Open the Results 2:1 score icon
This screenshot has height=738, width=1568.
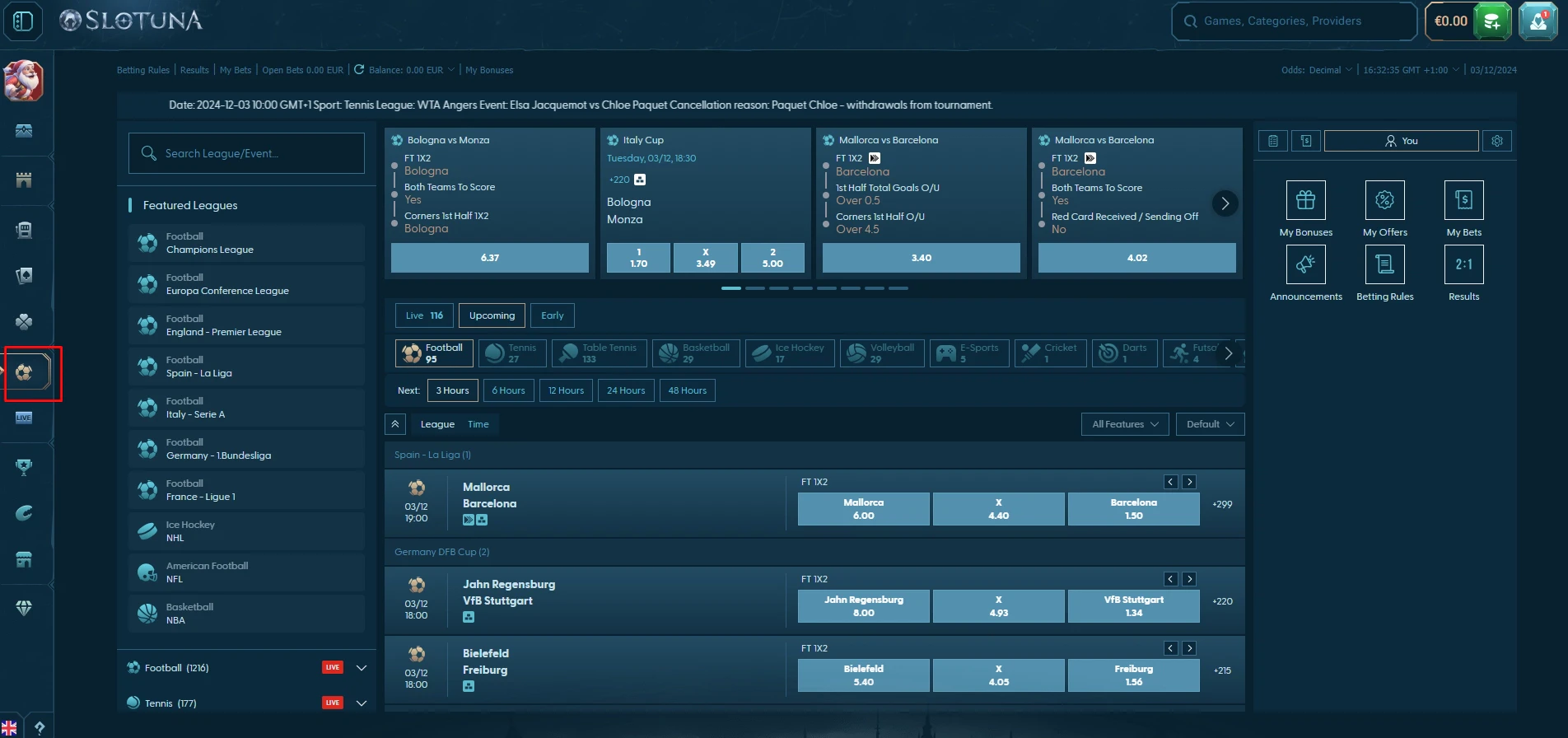click(x=1464, y=264)
